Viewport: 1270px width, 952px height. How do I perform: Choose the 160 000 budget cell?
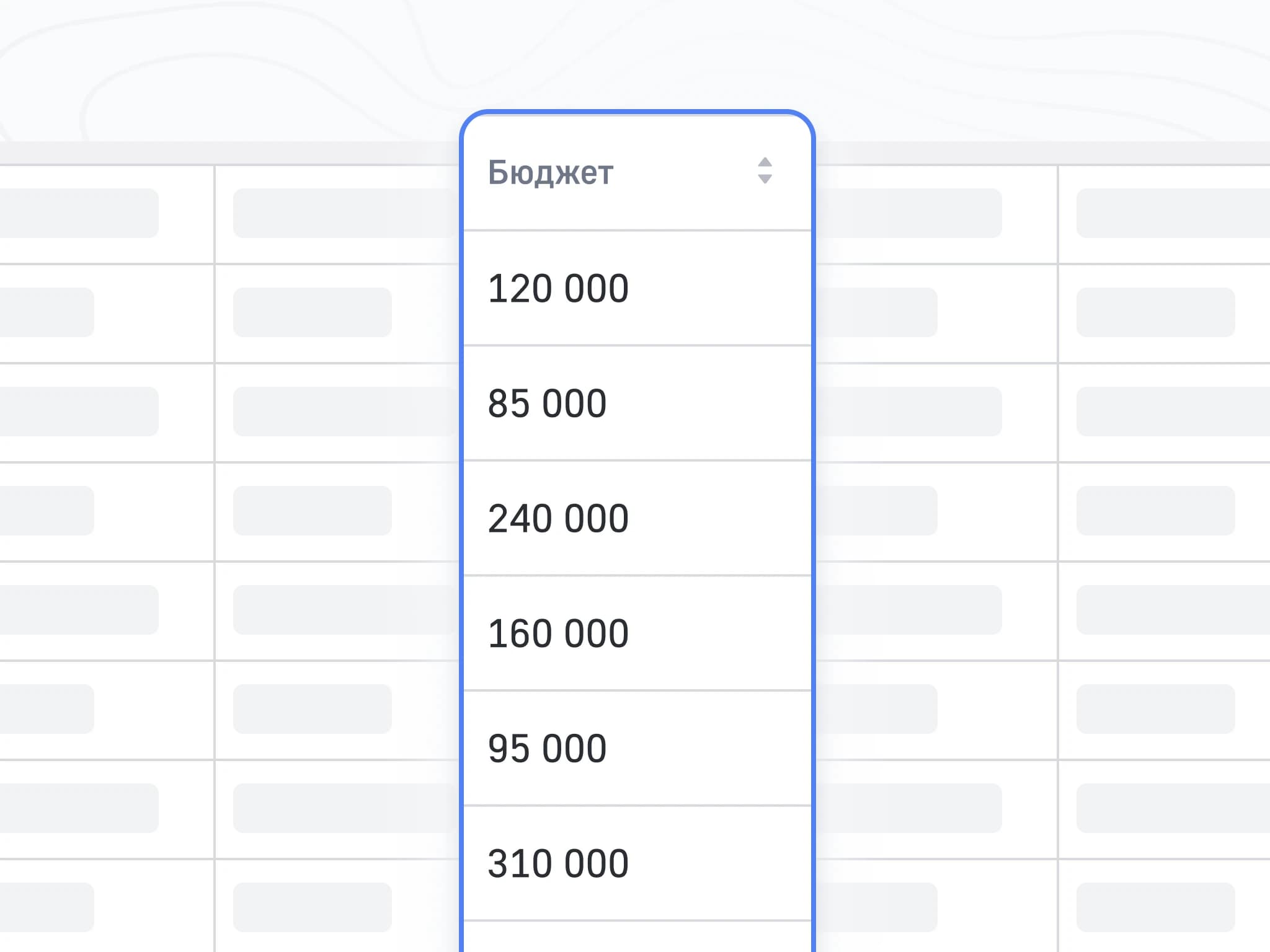click(637, 633)
